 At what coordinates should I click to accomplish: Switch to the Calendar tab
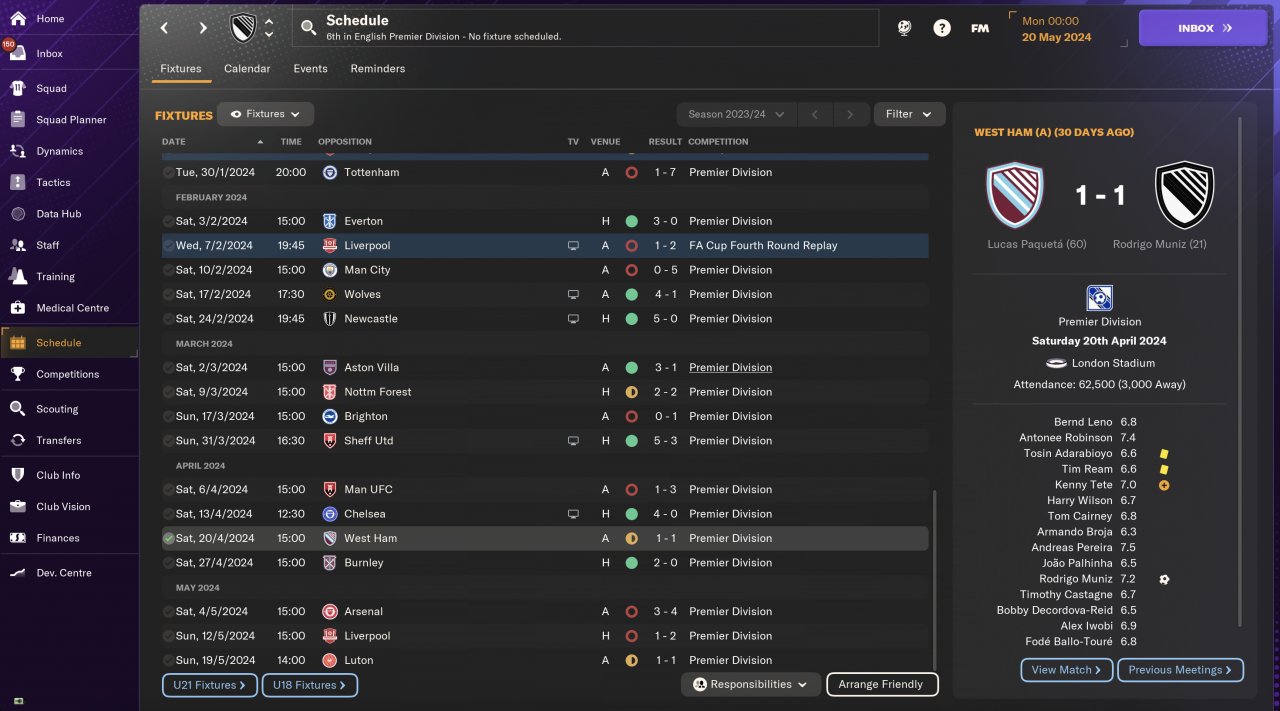[247, 69]
